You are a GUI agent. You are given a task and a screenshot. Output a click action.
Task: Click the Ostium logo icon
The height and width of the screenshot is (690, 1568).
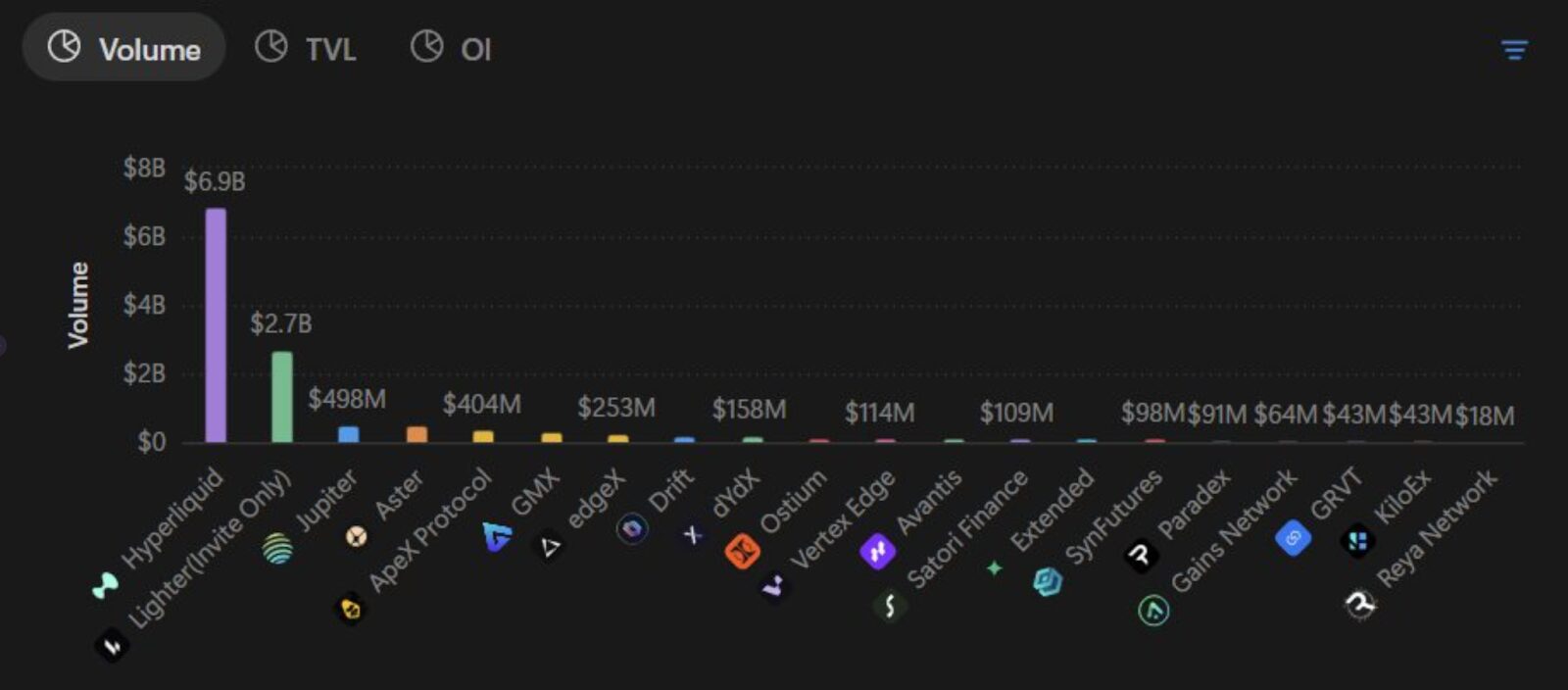[742, 552]
